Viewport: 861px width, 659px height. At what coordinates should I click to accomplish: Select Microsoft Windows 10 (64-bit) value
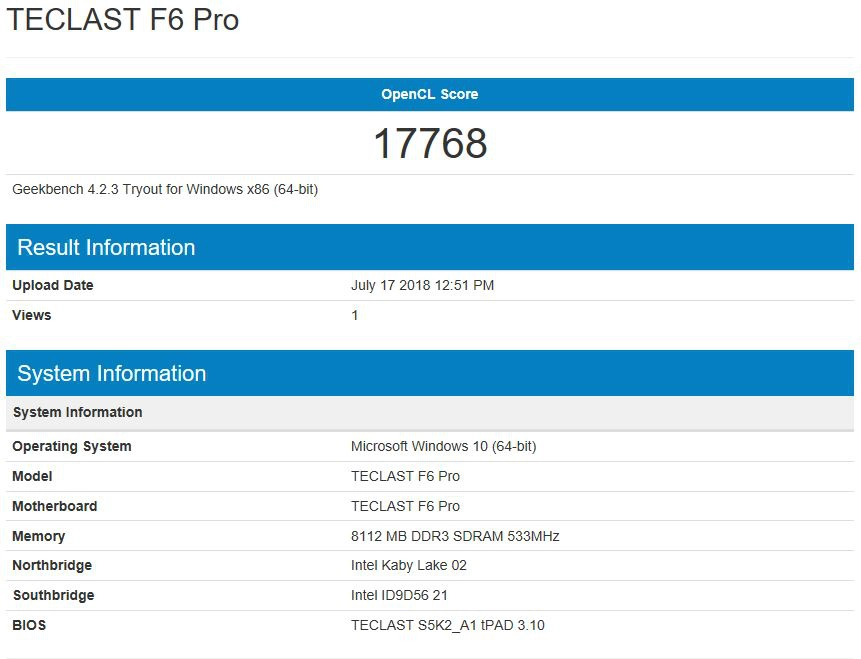444,446
